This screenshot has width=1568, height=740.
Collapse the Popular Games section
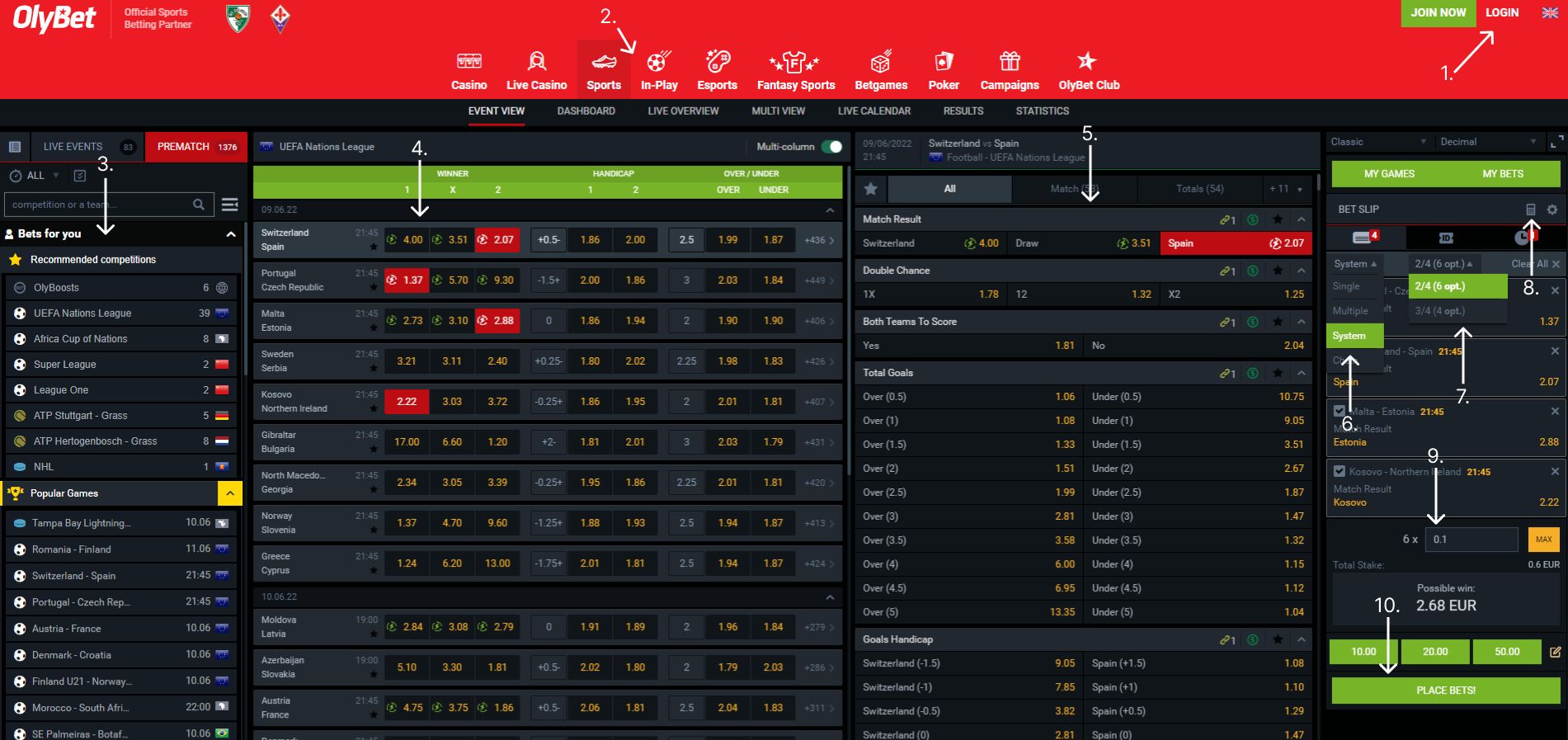tap(230, 493)
